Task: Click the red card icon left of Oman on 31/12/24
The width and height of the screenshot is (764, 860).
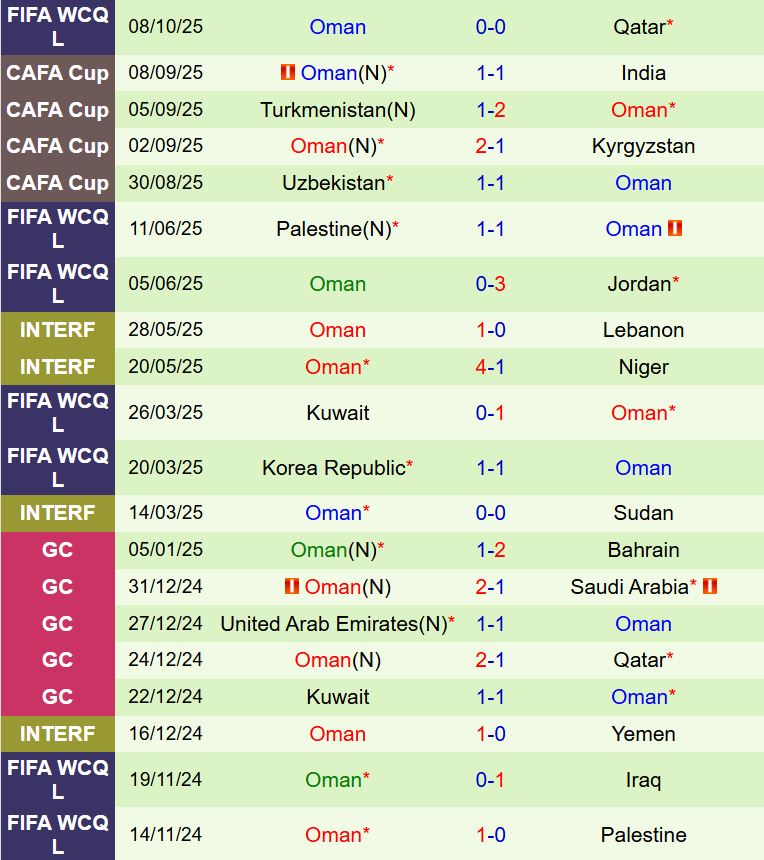Action: pos(292,587)
